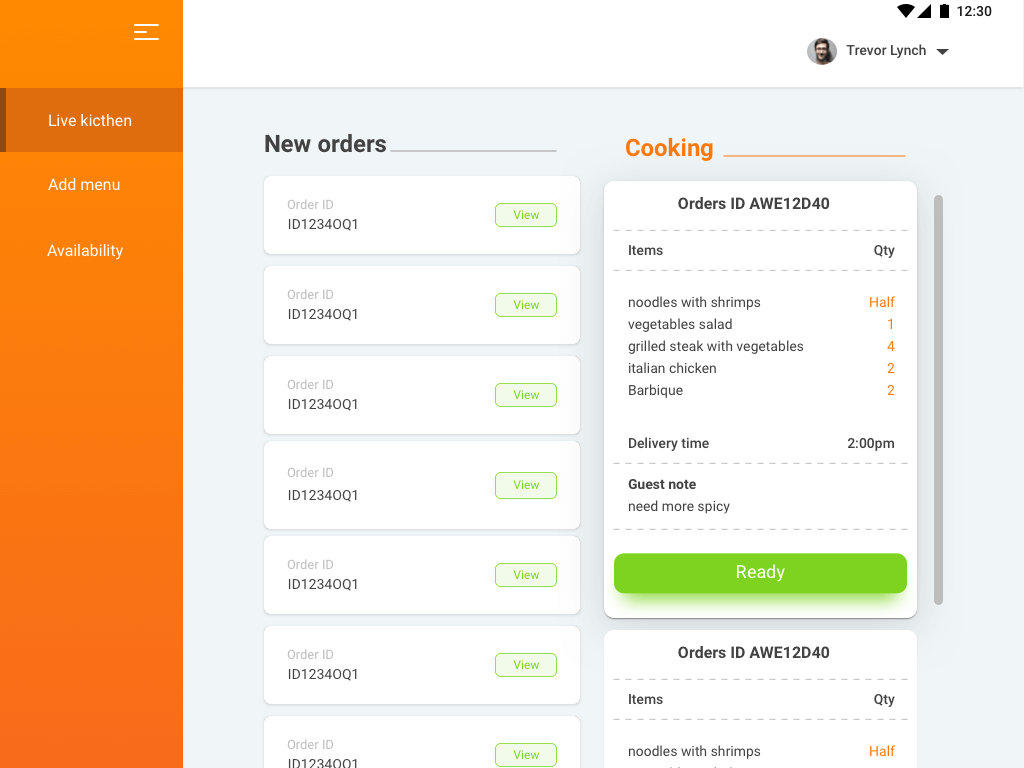Image resolution: width=1024 pixels, height=768 pixels.
Task: Go to Add menu section
Action: coord(84,185)
